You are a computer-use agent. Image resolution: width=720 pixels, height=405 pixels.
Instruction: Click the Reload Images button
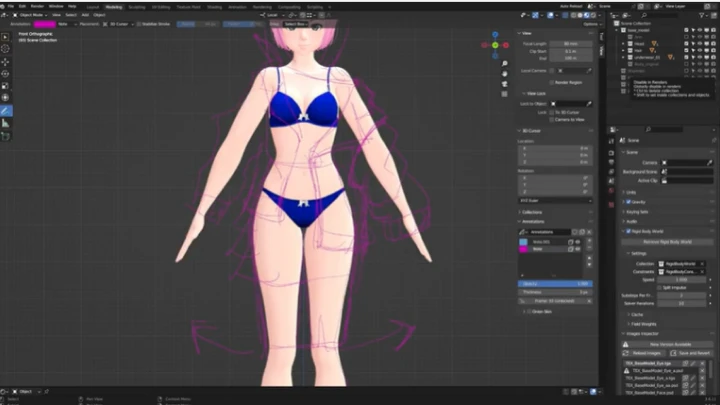coord(643,353)
